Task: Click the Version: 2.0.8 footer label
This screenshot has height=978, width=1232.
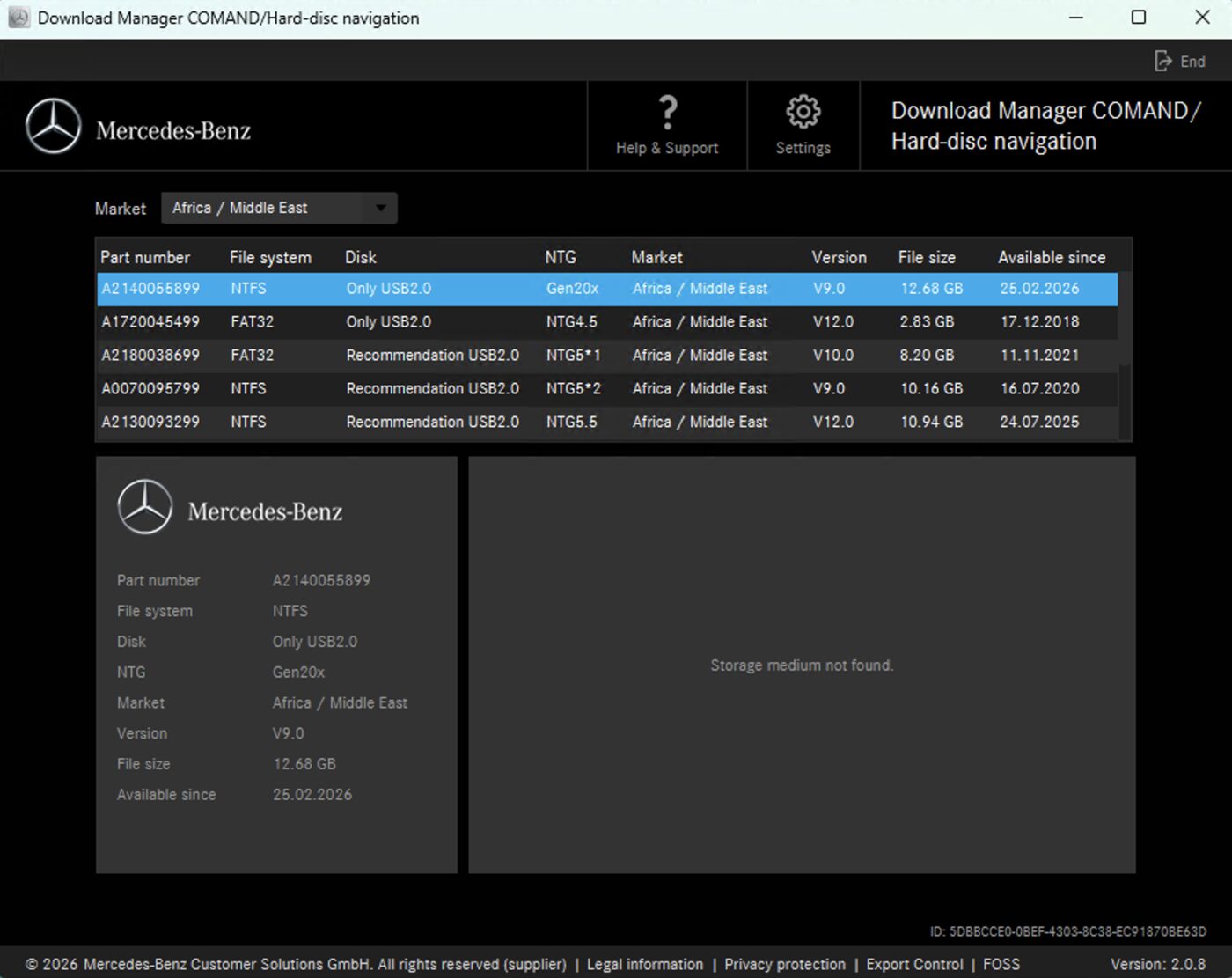Action: coord(1158,964)
